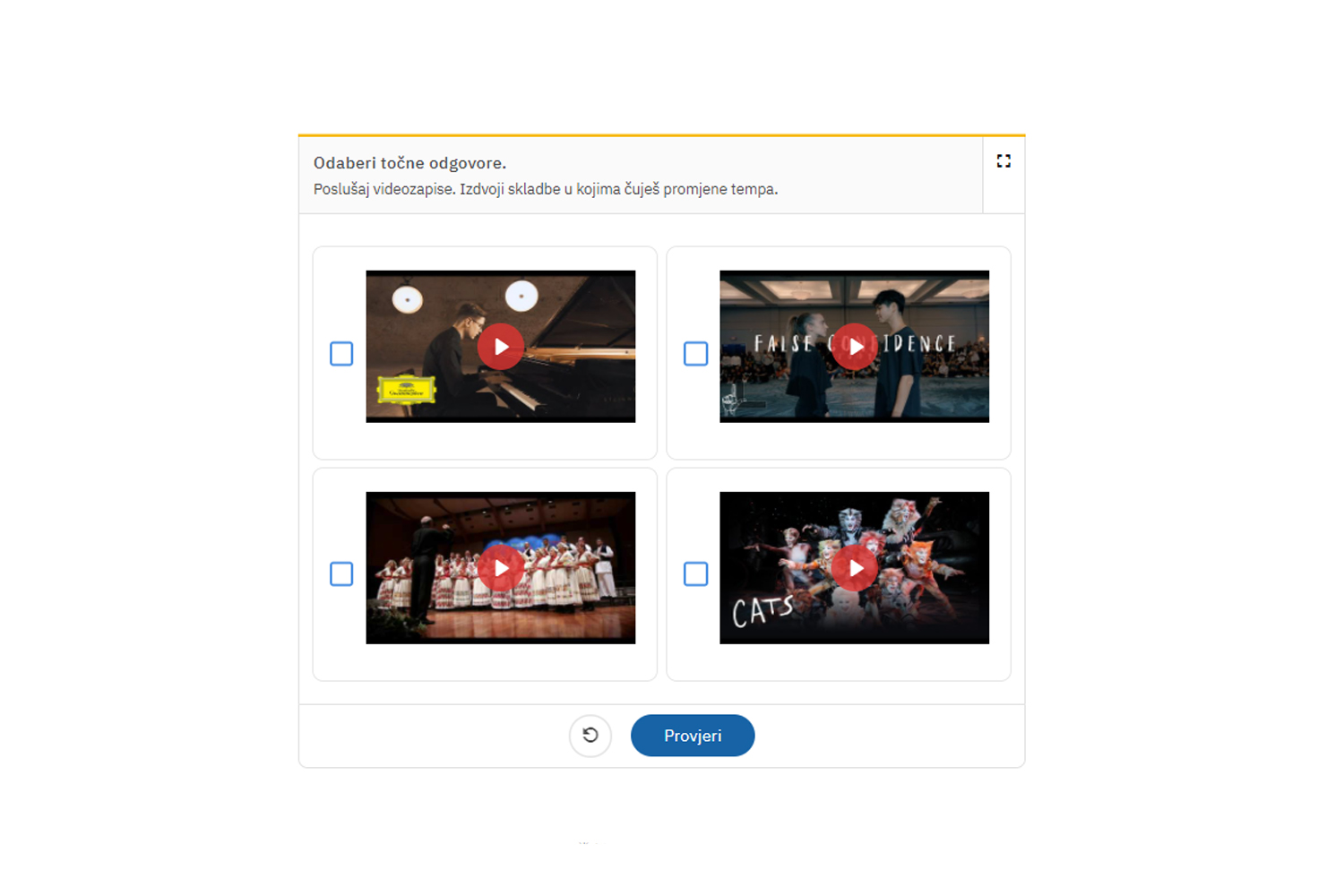
Task: Play the pianist video
Action: coord(500,347)
